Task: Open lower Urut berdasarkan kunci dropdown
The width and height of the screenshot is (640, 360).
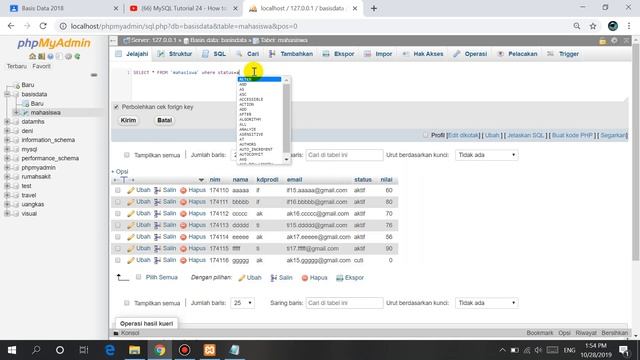Action: [487, 303]
